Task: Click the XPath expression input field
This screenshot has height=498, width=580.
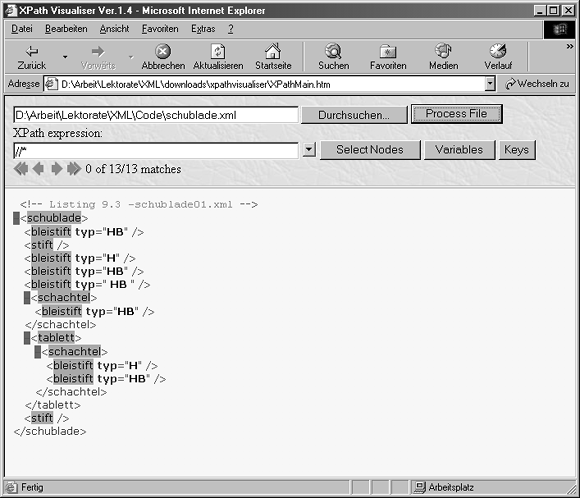Action: (156, 151)
